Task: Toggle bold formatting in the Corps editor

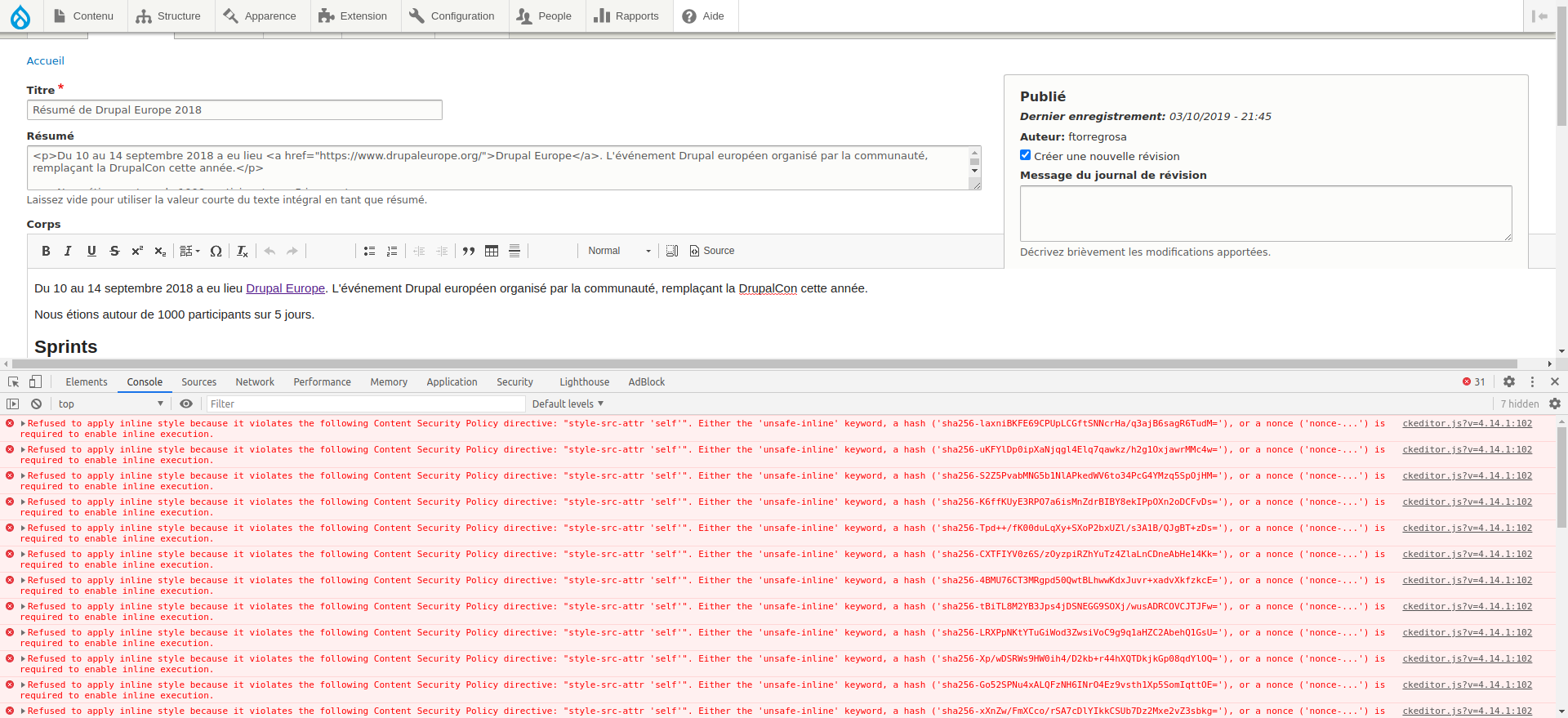Action: pos(46,251)
